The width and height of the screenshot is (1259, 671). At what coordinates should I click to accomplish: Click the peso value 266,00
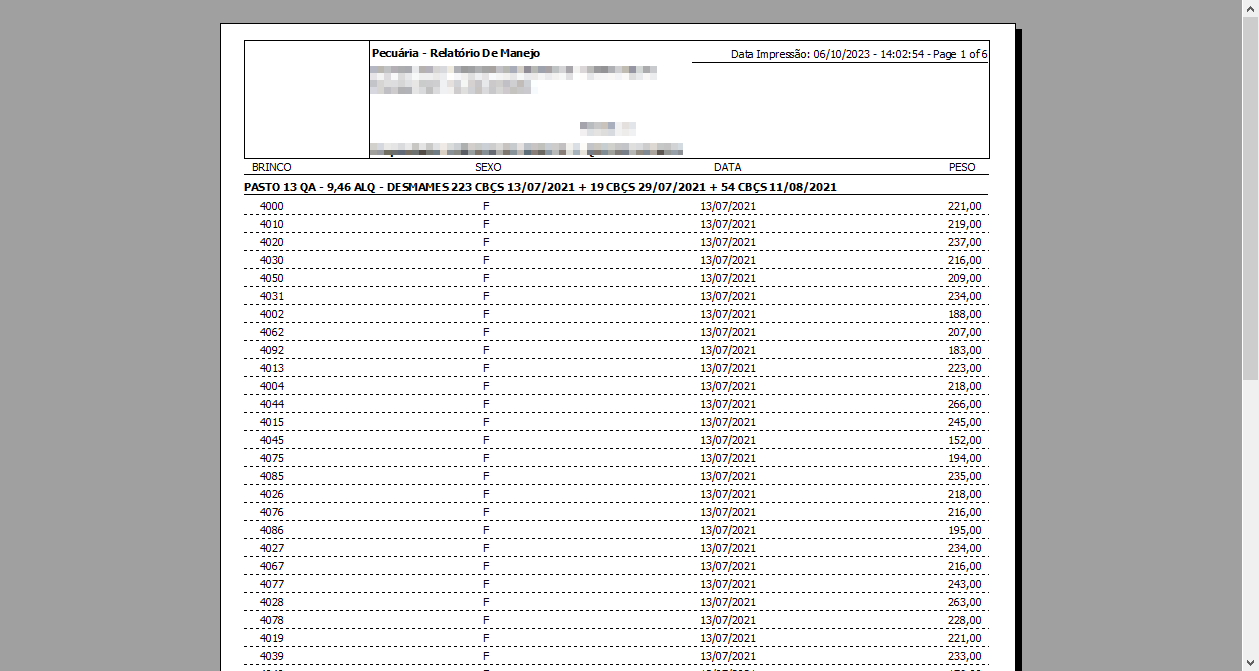pos(965,404)
